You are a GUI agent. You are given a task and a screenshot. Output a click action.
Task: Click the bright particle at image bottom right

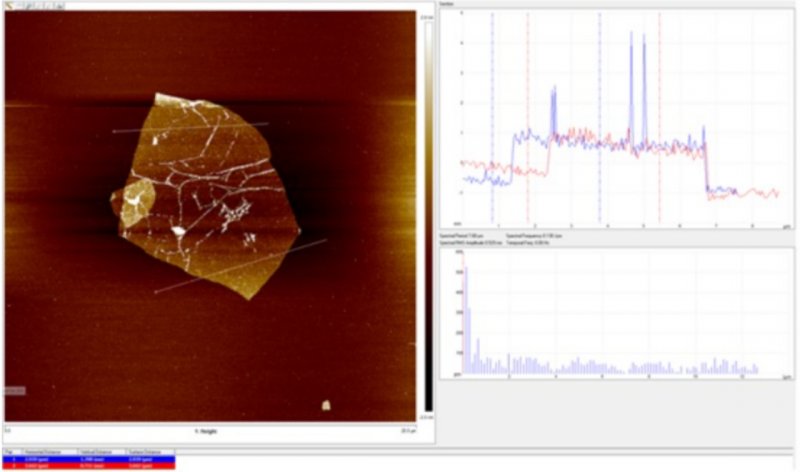click(325, 405)
